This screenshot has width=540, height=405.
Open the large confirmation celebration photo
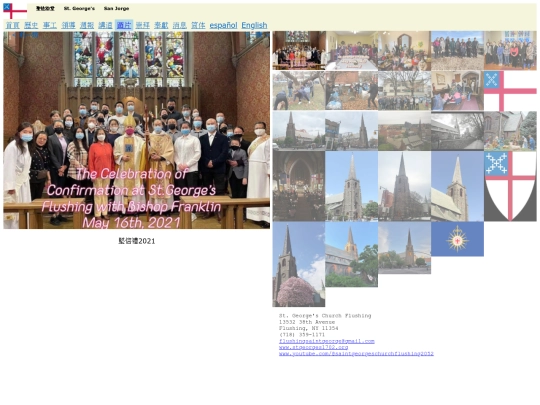pyautogui.click(x=137, y=130)
